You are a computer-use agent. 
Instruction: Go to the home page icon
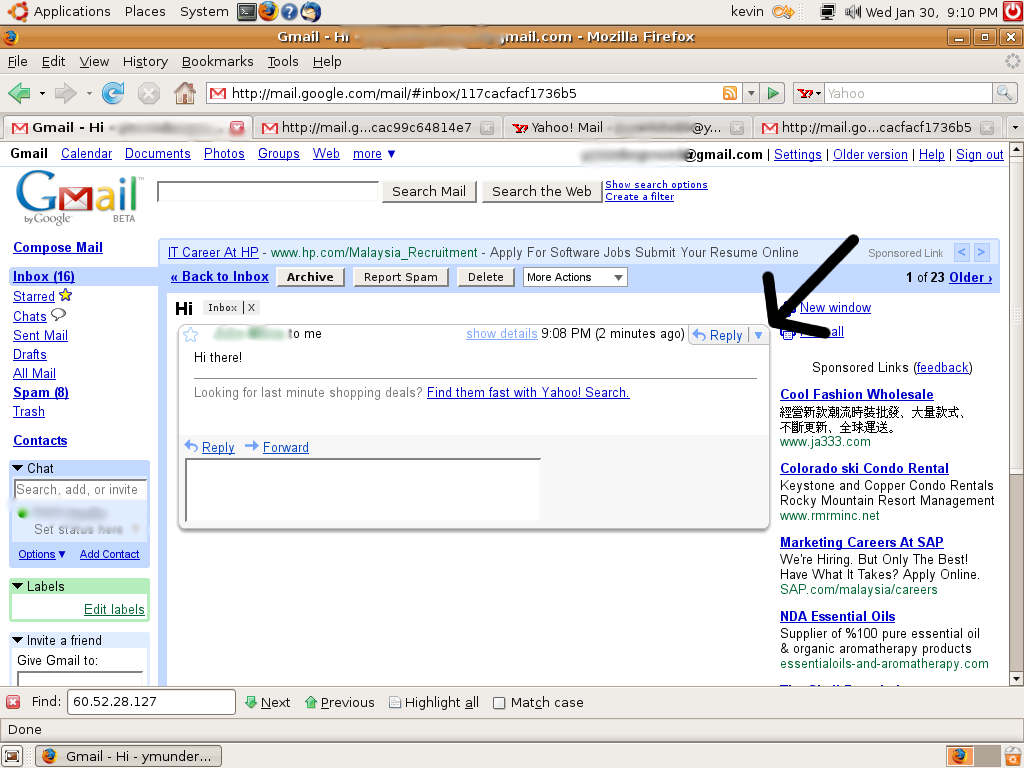pos(185,93)
